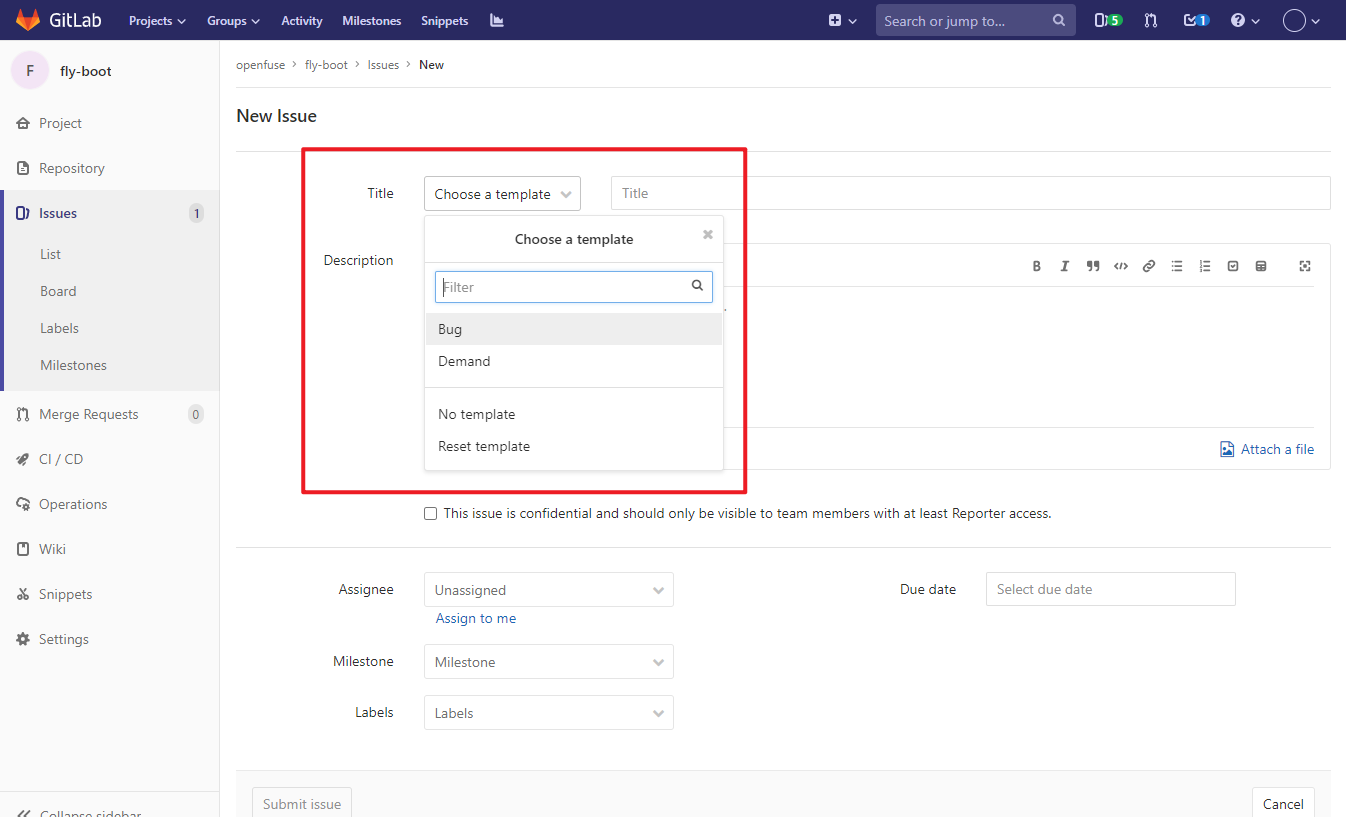Click the italic formatting icon
Image resolution: width=1346 pixels, height=817 pixels.
click(1065, 266)
